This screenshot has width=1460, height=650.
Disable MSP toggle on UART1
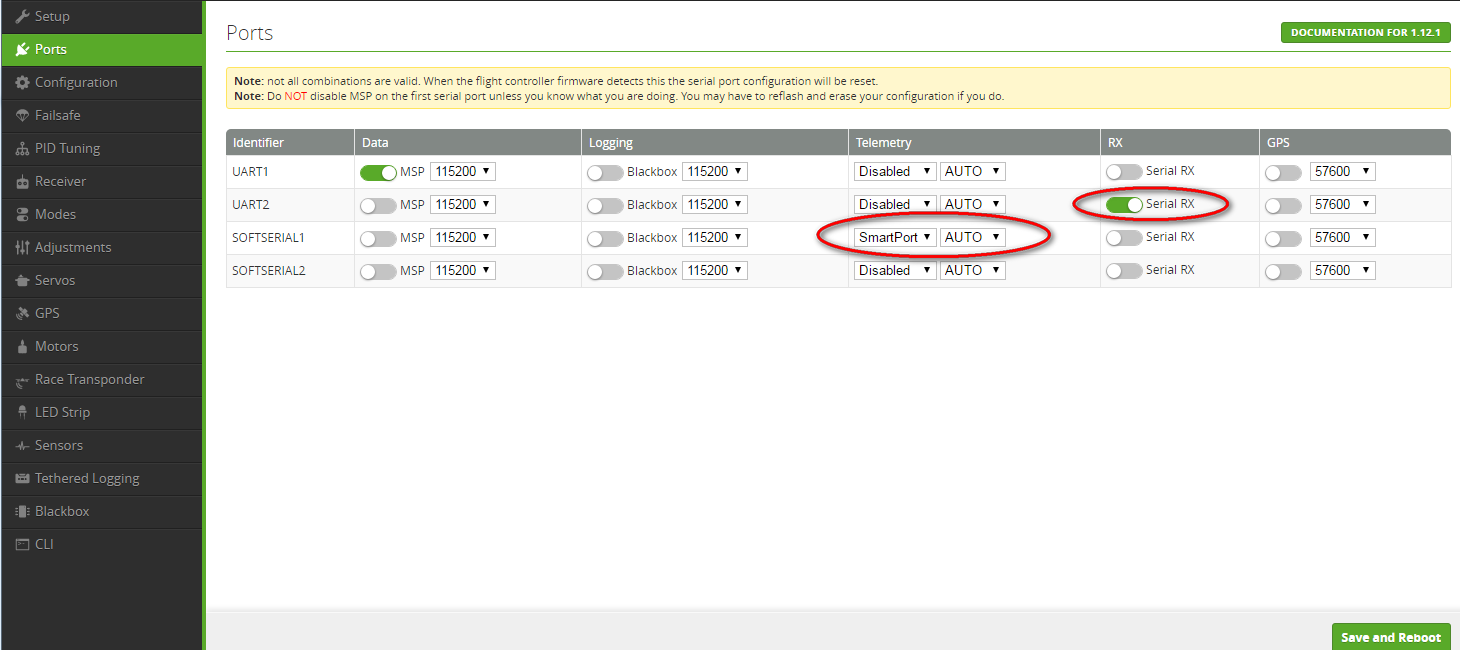click(x=378, y=172)
